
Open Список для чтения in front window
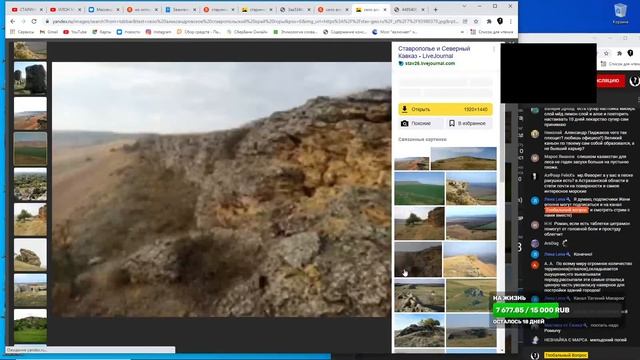[492, 32]
